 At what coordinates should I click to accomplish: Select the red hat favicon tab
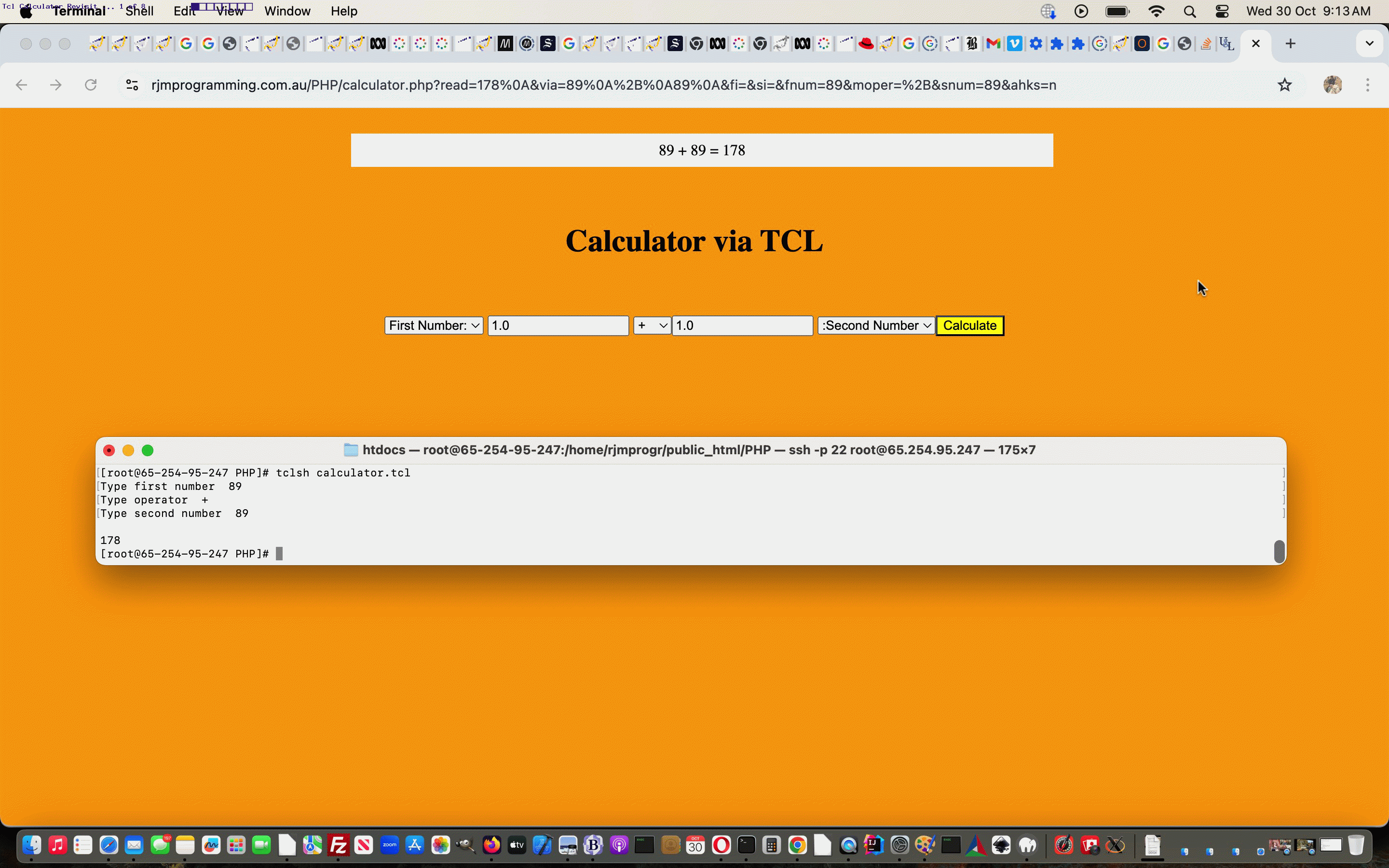(866, 43)
